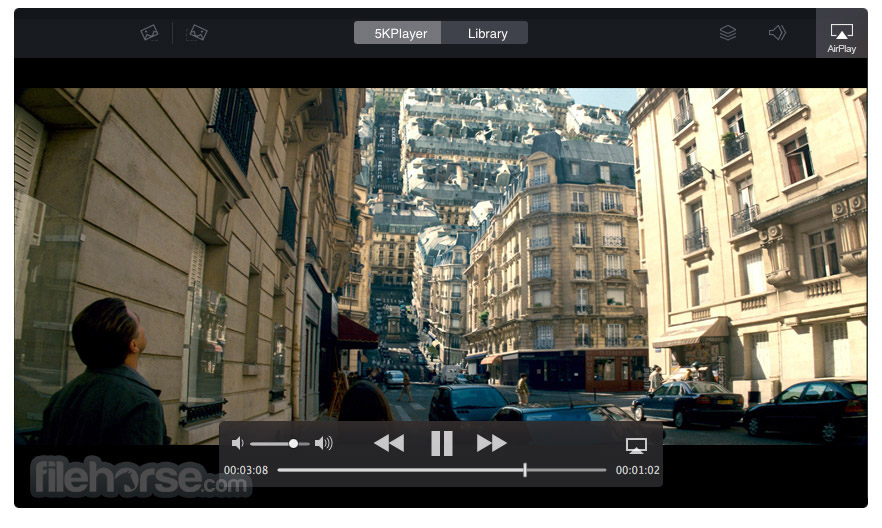Click the speaker sound icon in top bar
The image size is (882, 528).
(x=777, y=33)
